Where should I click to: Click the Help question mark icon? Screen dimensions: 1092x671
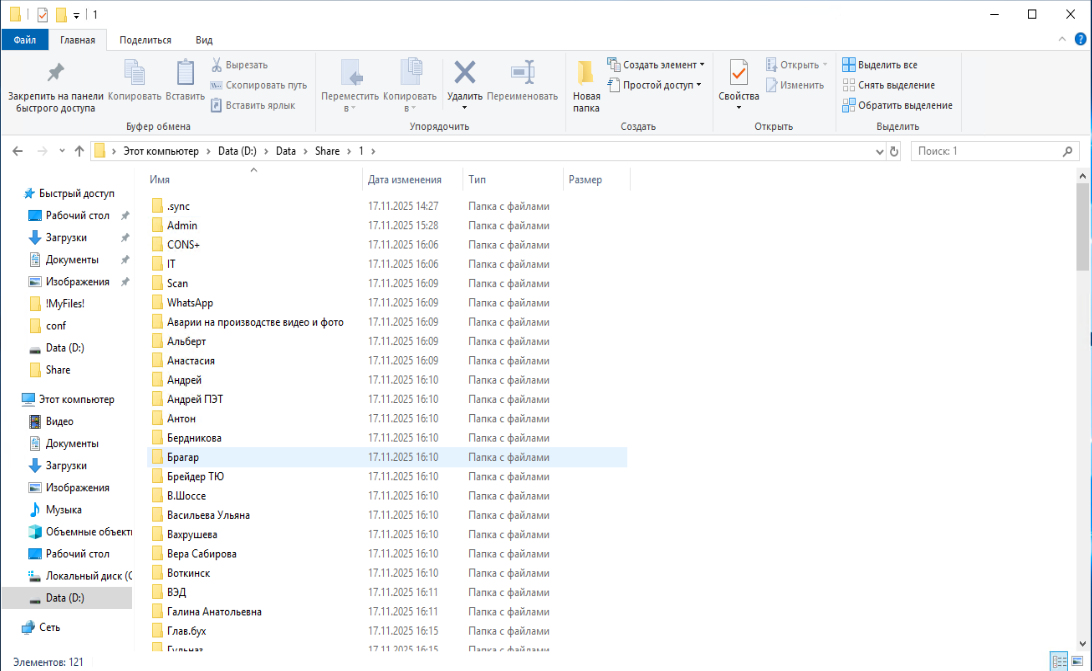(x=1080, y=40)
